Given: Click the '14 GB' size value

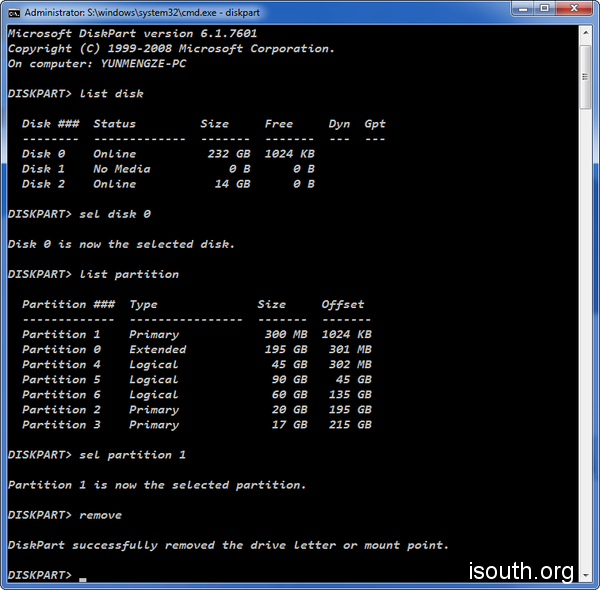Looking at the screenshot, I should click(x=232, y=184).
